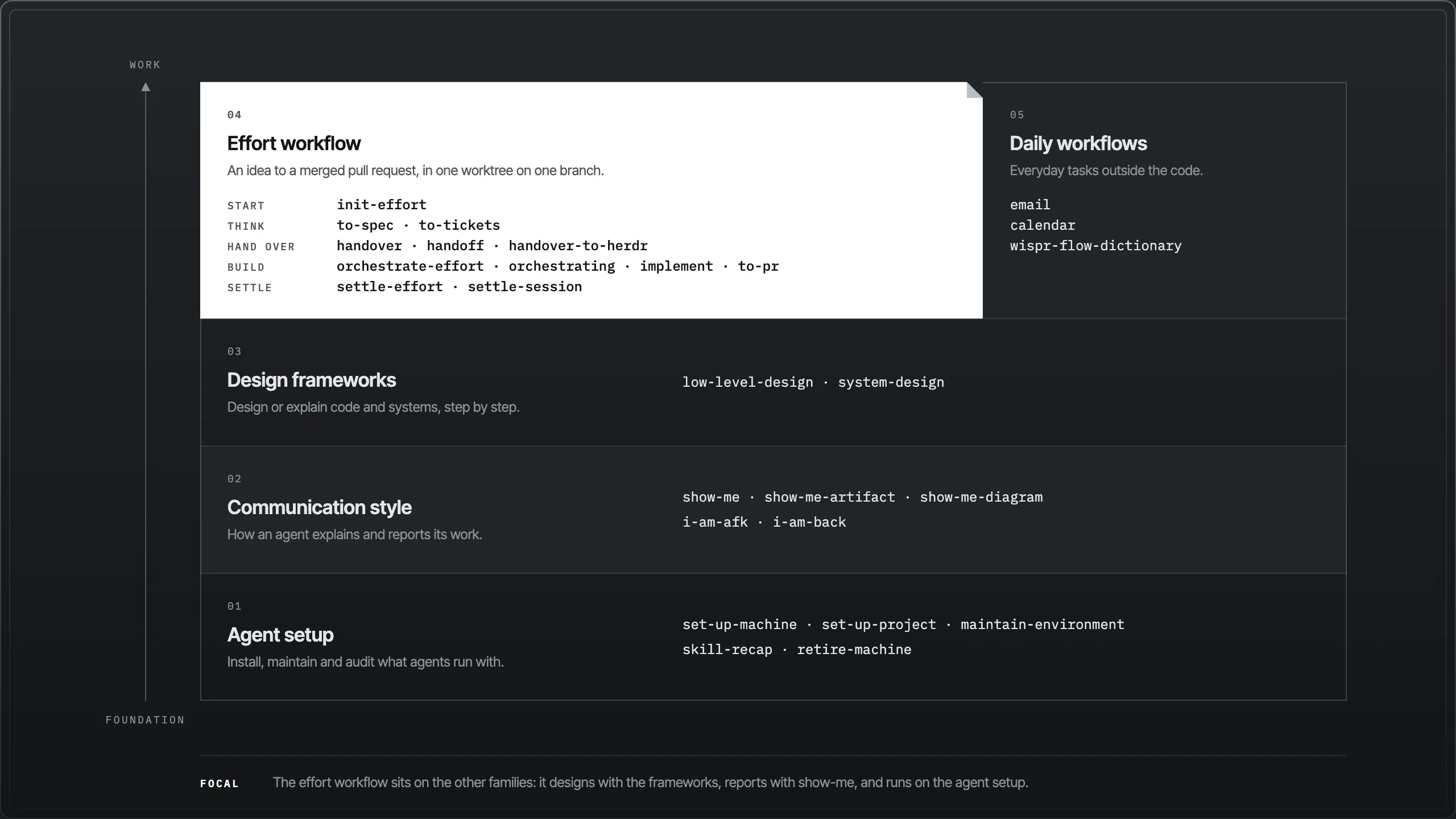
Task: Select the Design frameworks heading
Action: pos(311,380)
